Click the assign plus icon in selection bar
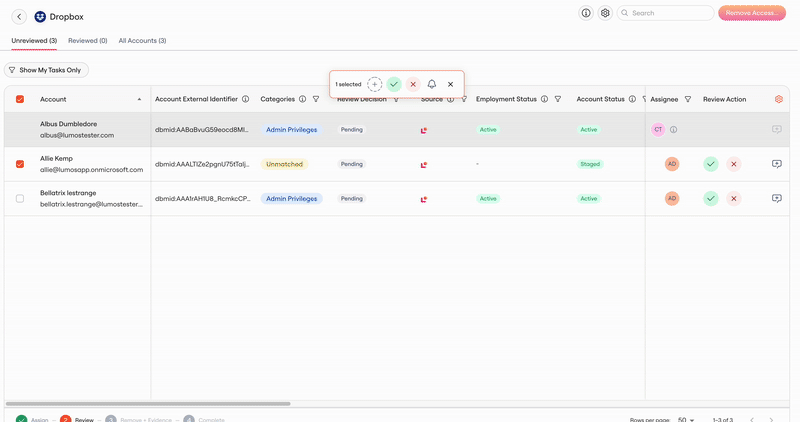This screenshot has height=422, width=800. coord(374,84)
